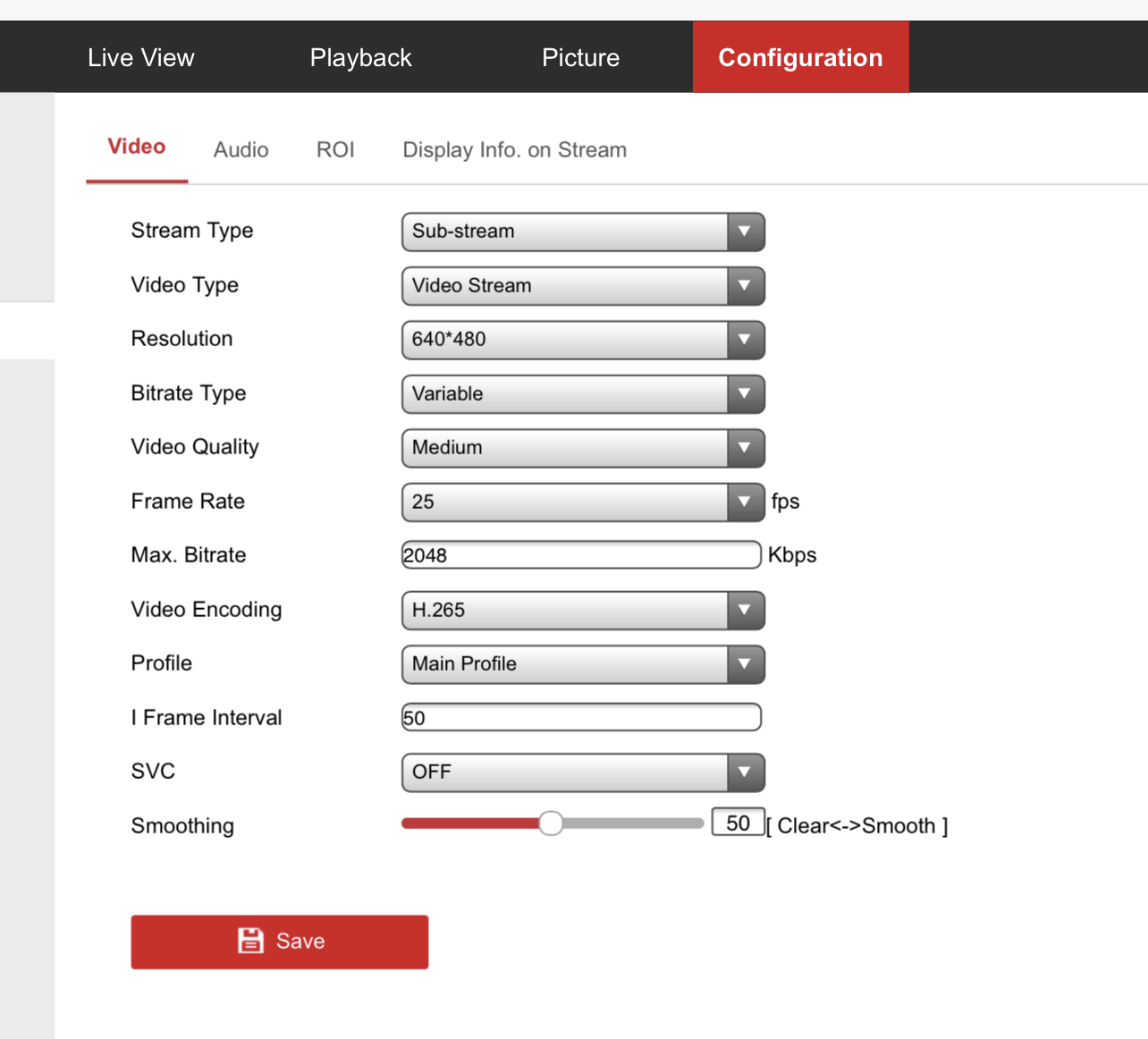Open the Bitrate Type dropdown
Screen dimensions: 1148x1039
[x=583, y=394]
